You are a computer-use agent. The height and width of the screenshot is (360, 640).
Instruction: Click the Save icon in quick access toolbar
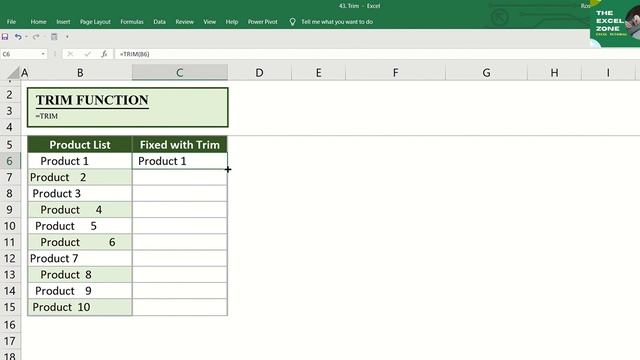tap(5, 37)
